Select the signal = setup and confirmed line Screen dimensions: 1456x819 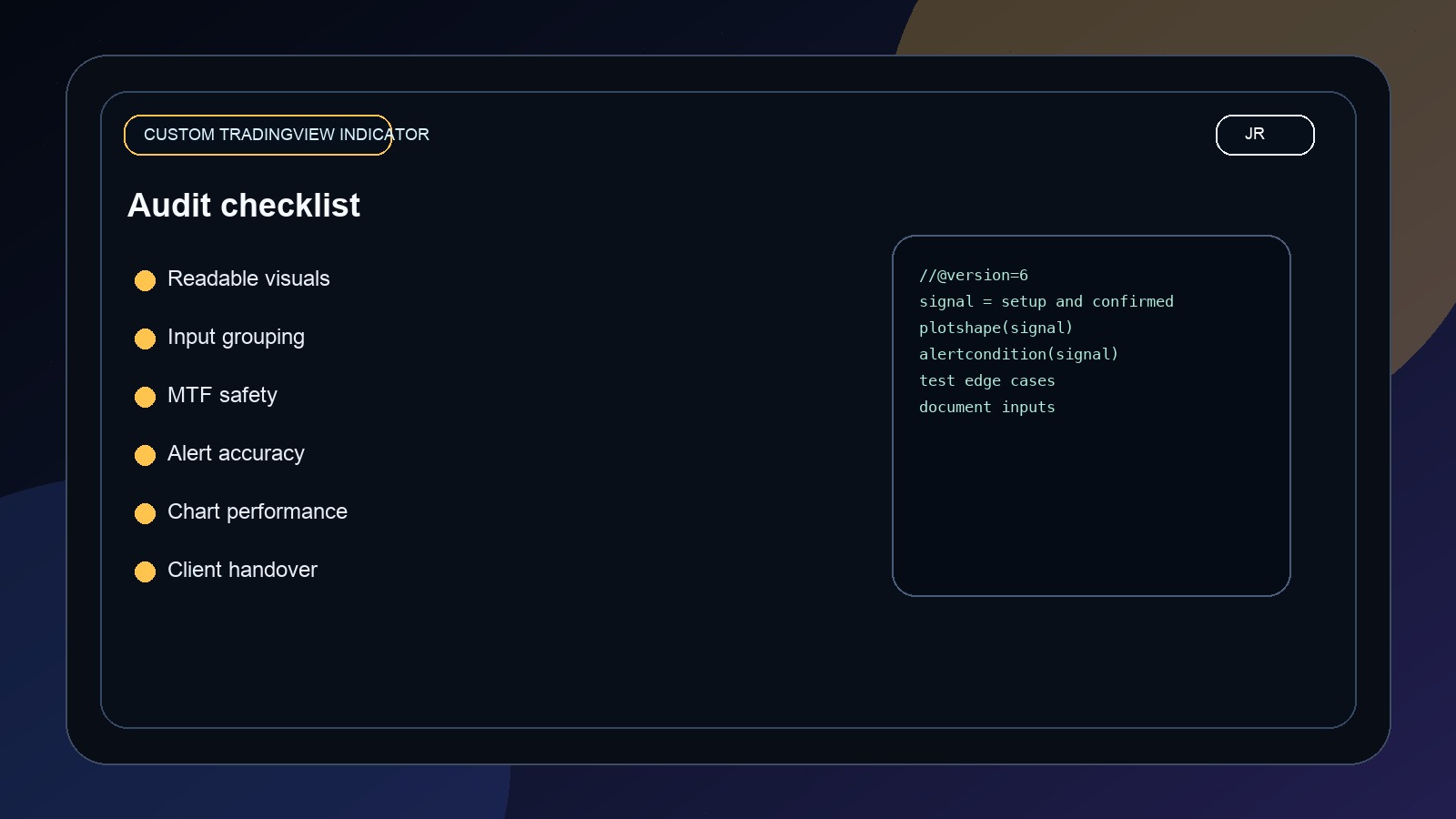tap(1046, 301)
